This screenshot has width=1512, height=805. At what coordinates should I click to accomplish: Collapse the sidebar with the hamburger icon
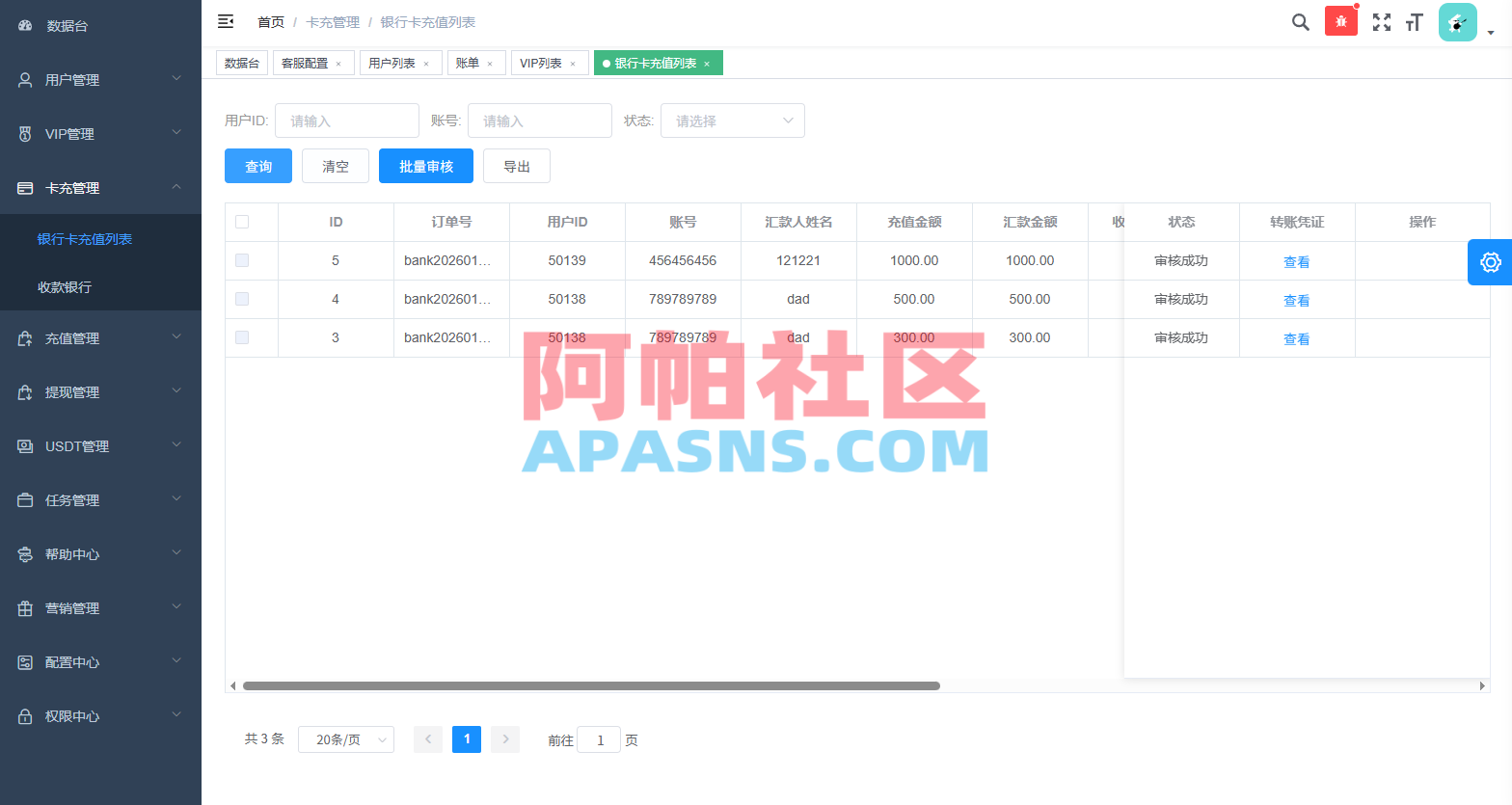[226, 21]
